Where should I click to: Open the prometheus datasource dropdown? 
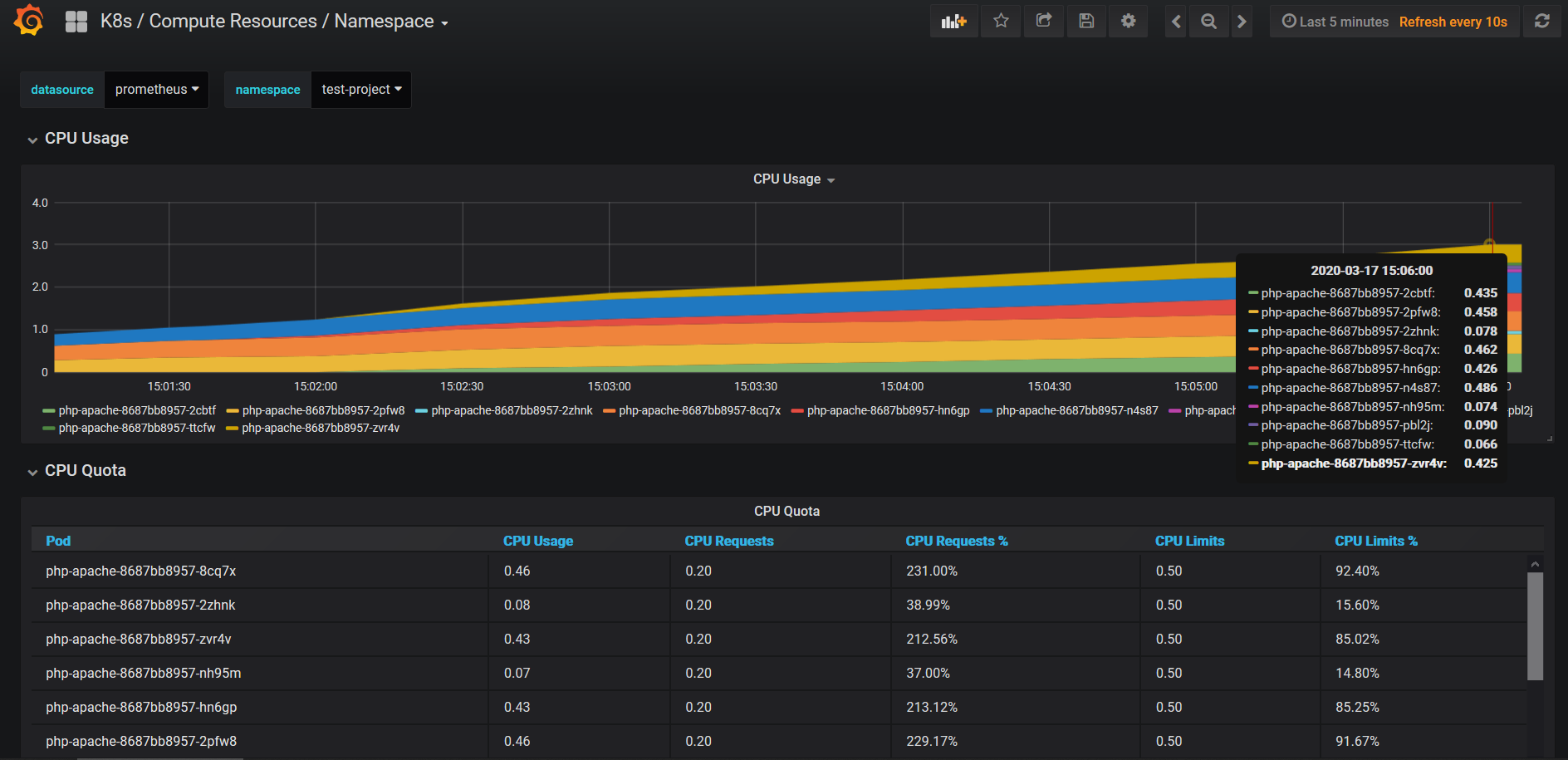(x=157, y=90)
